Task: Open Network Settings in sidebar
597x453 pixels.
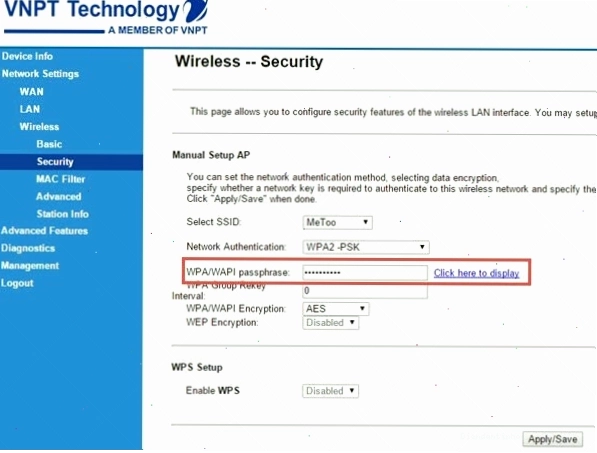Action: [x=40, y=74]
